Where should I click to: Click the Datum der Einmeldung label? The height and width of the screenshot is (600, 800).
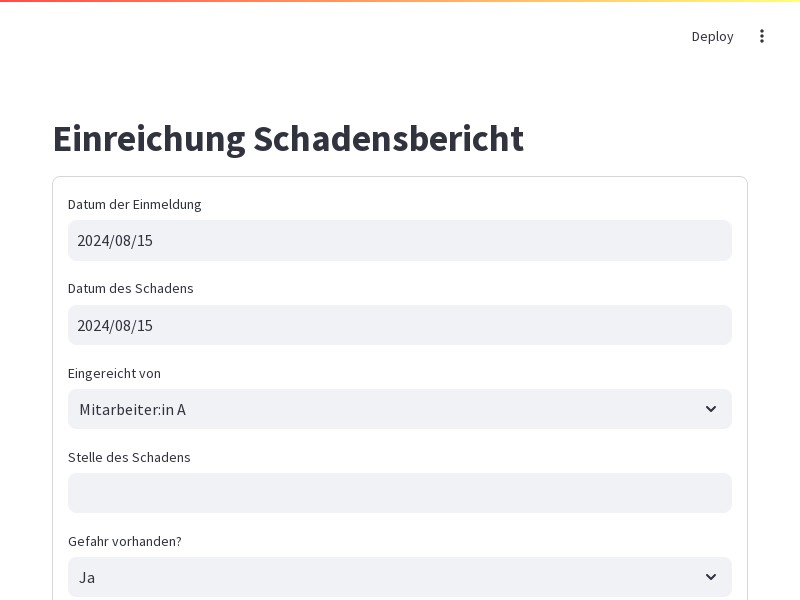coord(134,205)
